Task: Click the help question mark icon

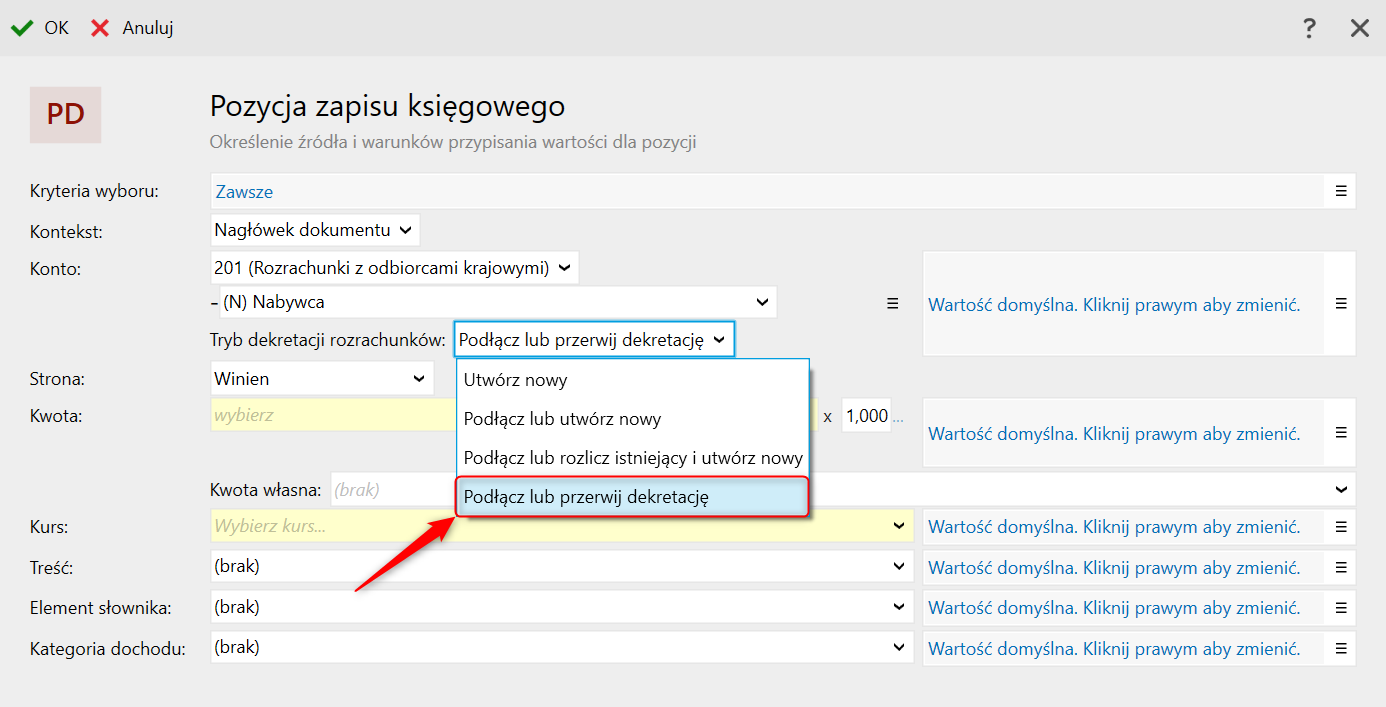Action: (x=1309, y=28)
